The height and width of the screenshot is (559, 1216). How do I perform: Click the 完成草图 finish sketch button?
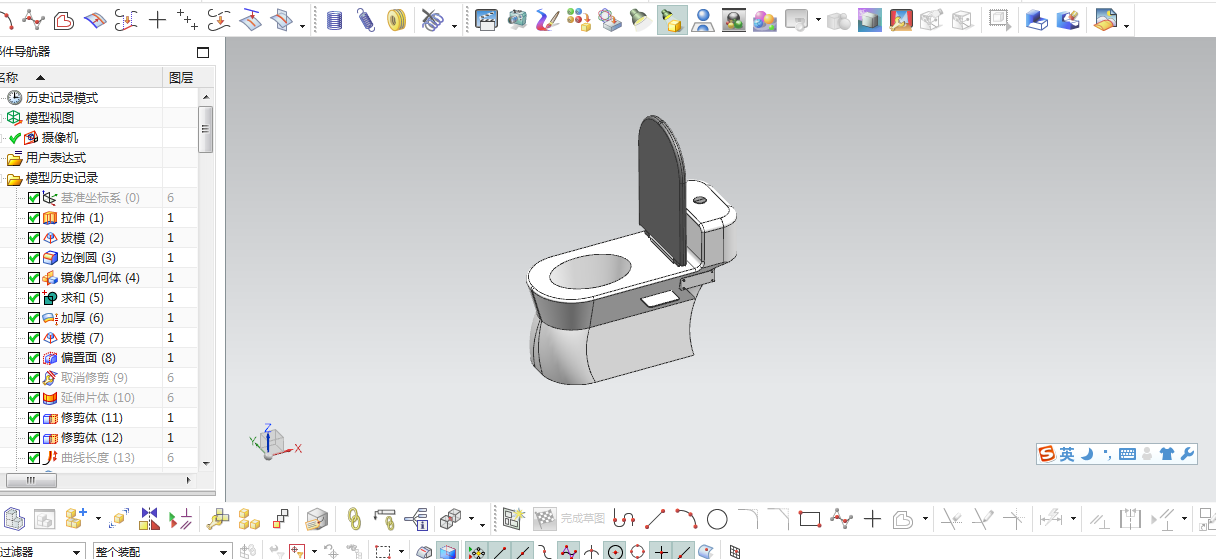point(570,519)
